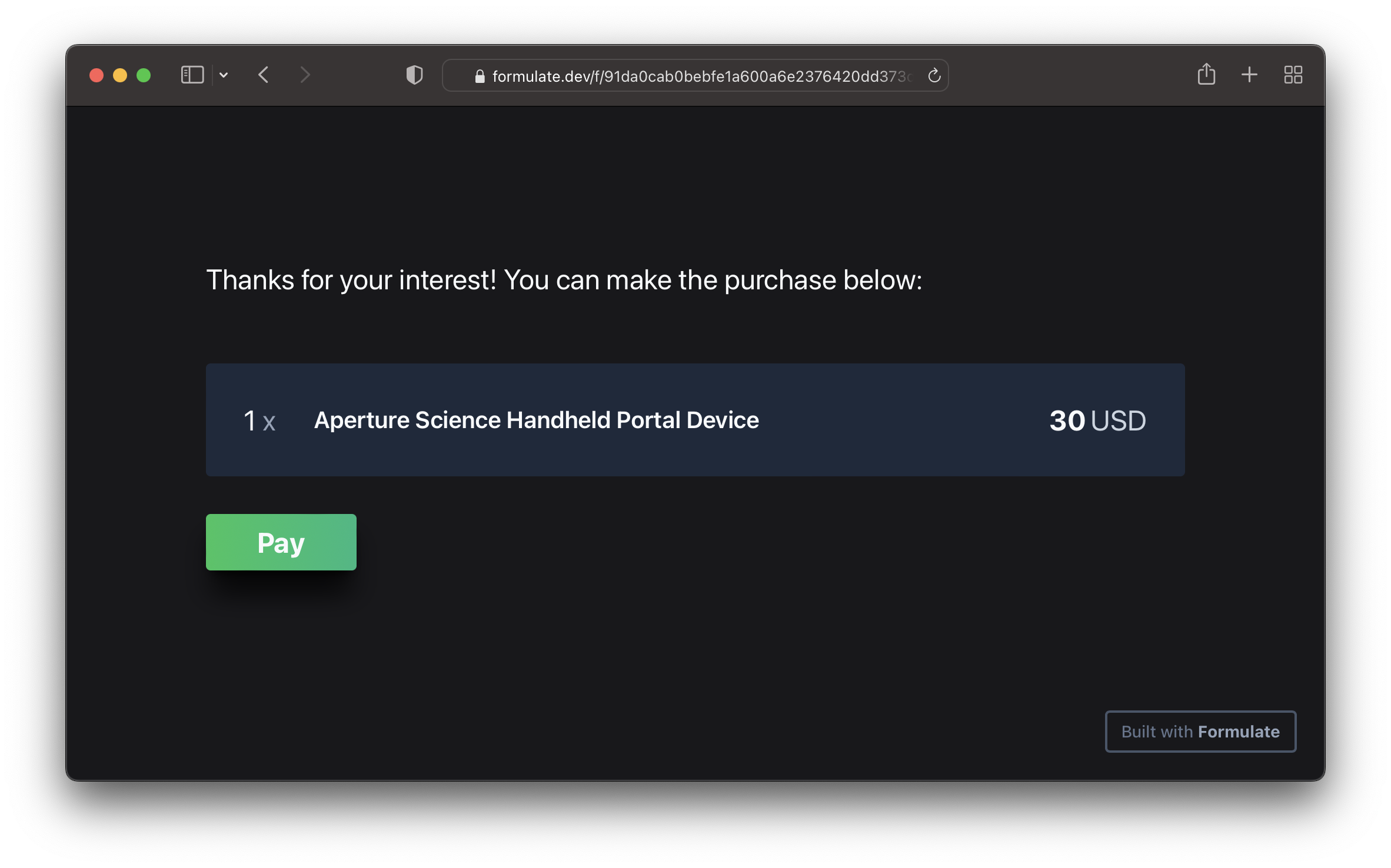Enter full screen with green button
The height and width of the screenshot is (868, 1391).
click(x=144, y=75)
